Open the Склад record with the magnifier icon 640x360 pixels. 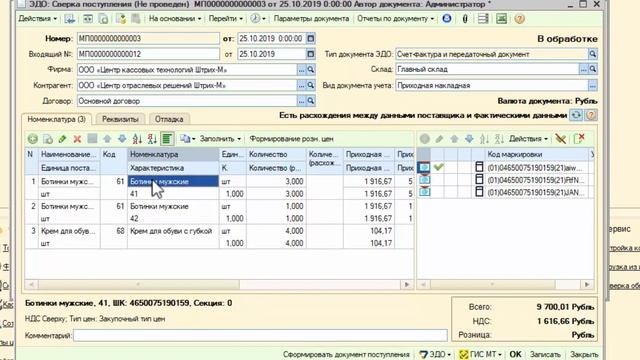point(593,69)
